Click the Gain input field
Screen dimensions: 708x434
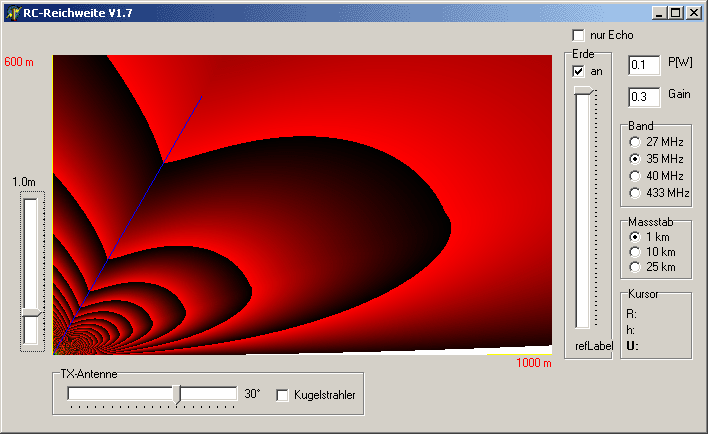(x=643, y=97)
